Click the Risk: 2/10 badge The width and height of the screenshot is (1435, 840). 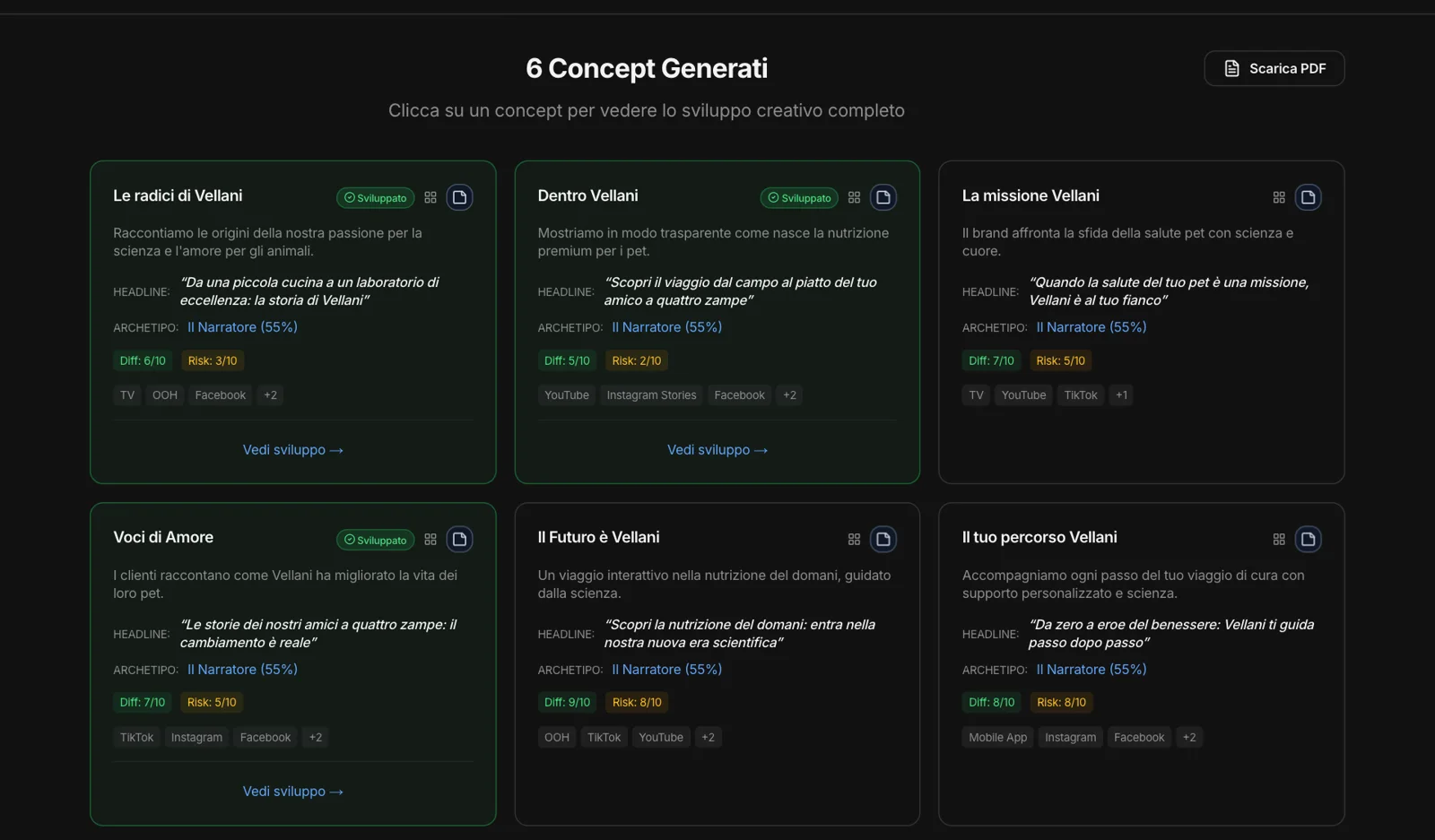(x=637, y=361)
